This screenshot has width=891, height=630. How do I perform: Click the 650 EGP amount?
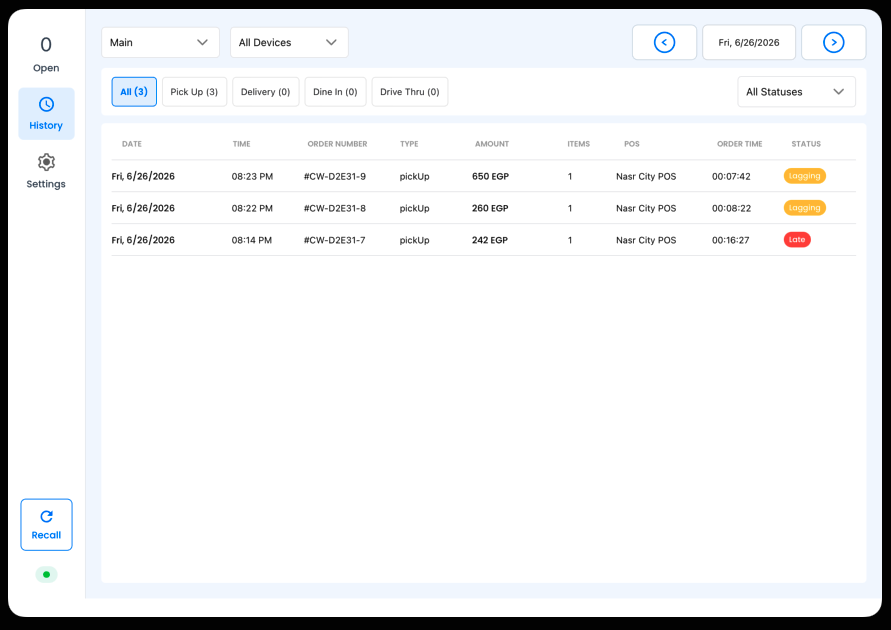[490, 177]
